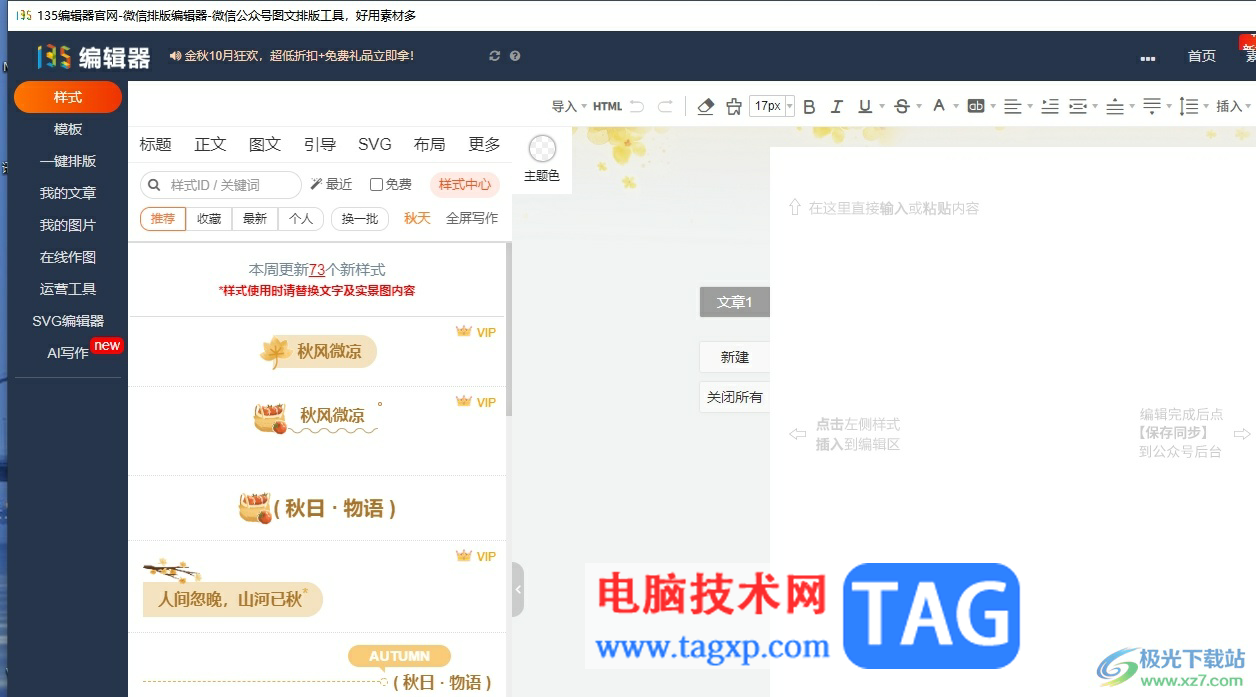Collapse the left style panel handle
The height and width of the screenshot is (697, 1256).
[x=517, y=589]
